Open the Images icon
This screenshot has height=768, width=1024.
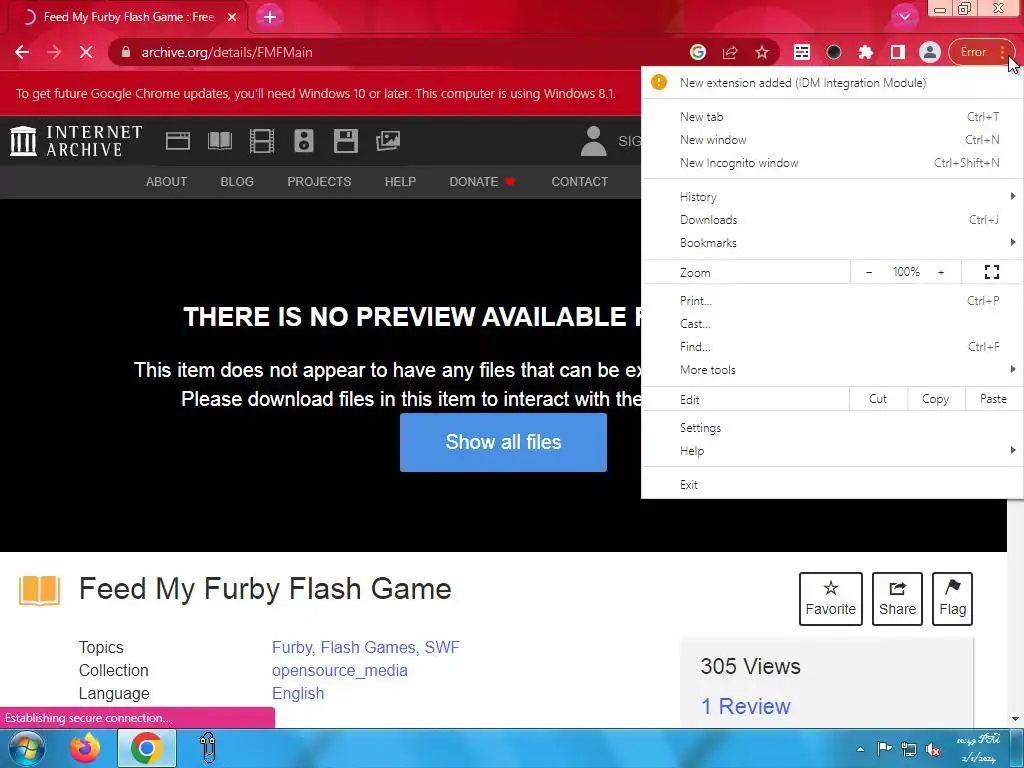388,141
